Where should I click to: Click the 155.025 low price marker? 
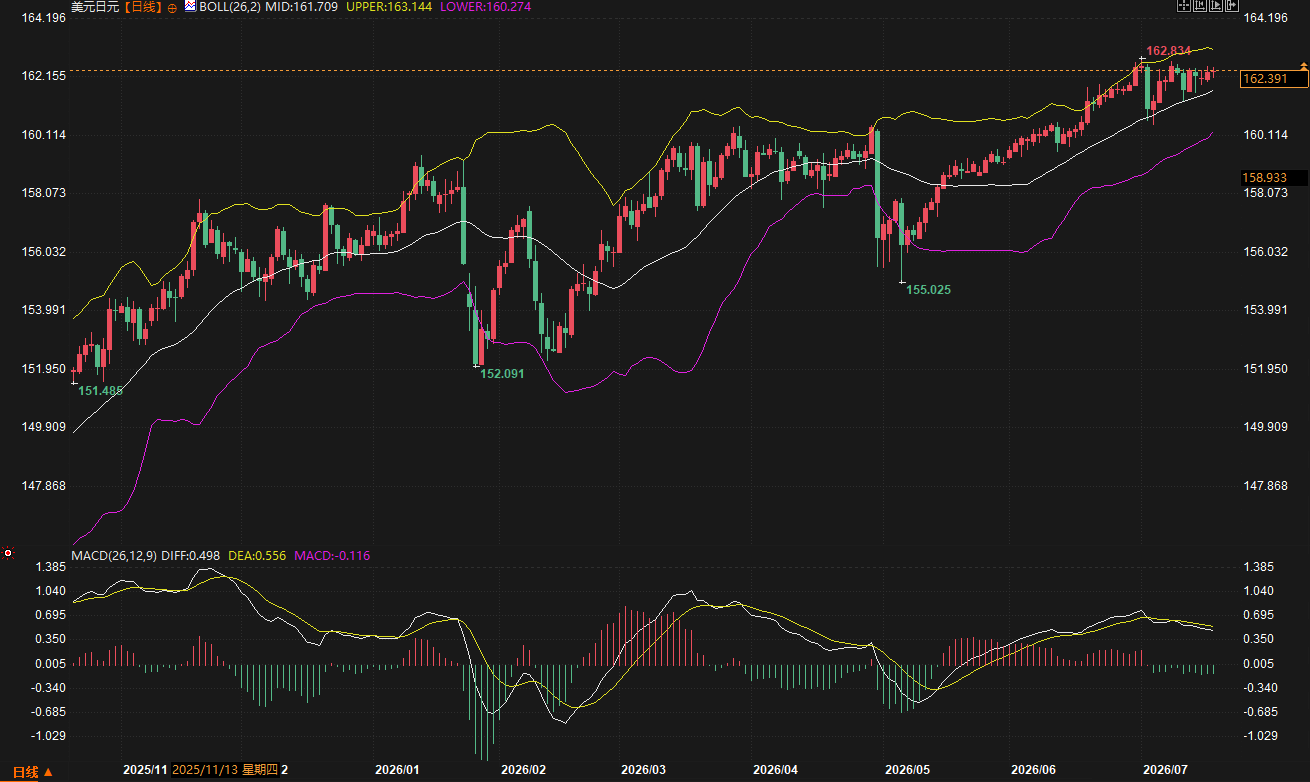tap(928, 289)
